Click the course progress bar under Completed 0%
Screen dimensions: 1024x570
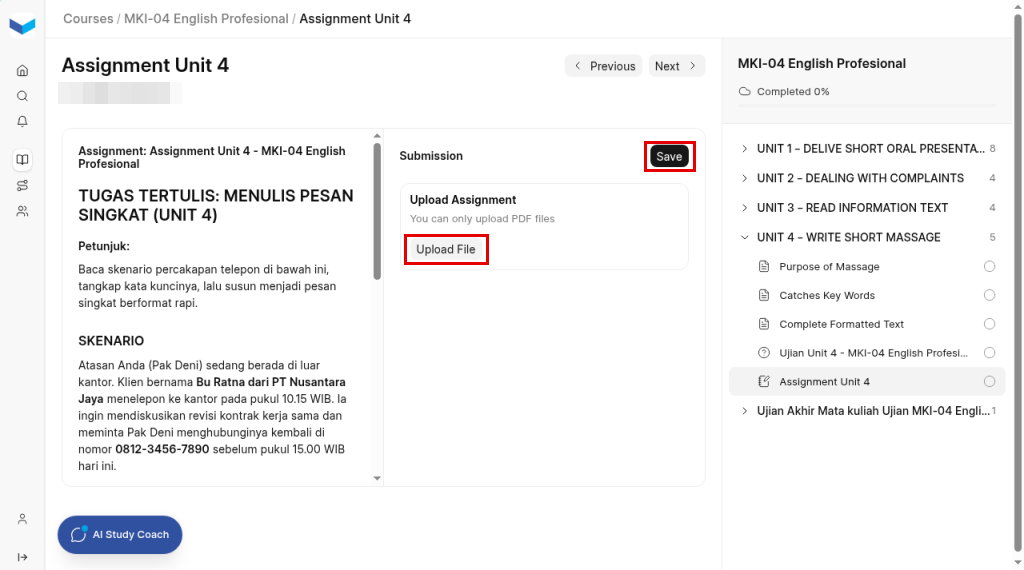(867, 105)
